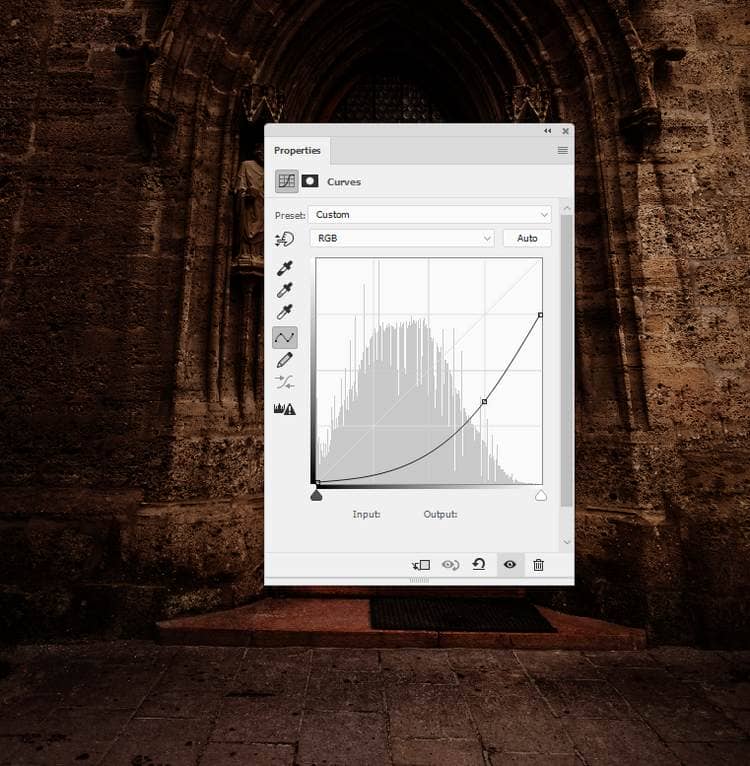Select the bottom-left curve control point

point(318,483)
